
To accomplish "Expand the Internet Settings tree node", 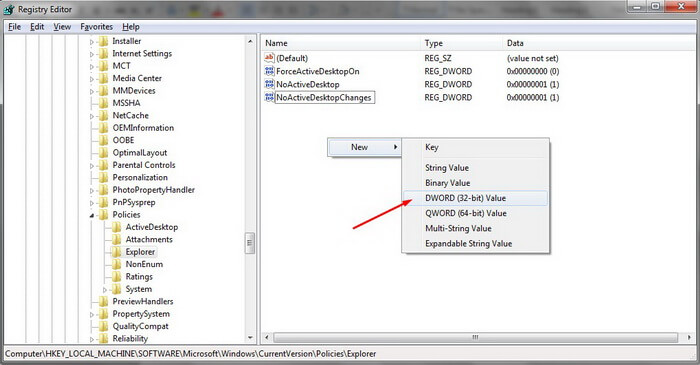I will click(92, 54).
